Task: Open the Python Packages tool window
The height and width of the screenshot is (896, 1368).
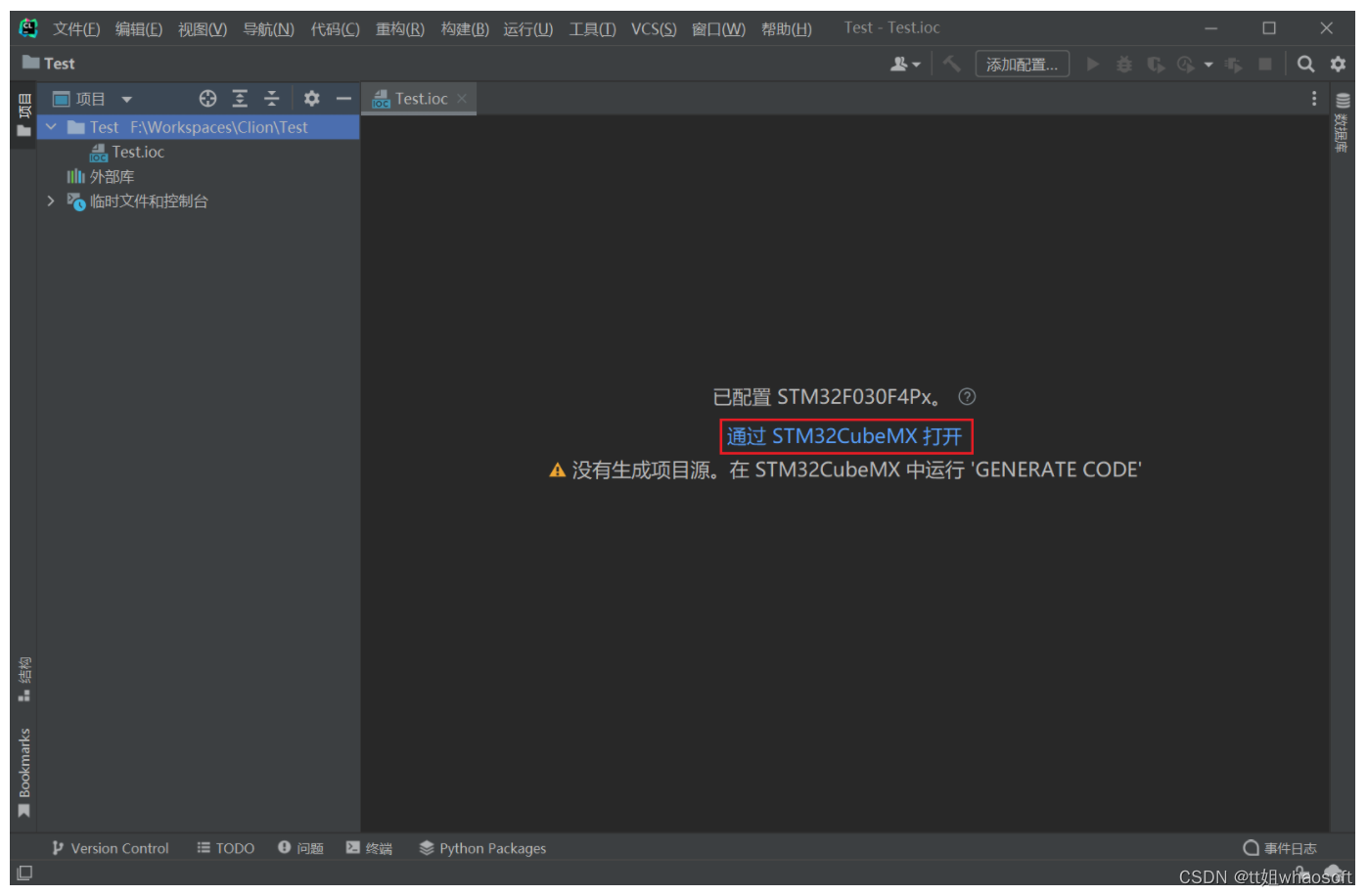Action: click(x=482, y=849)
